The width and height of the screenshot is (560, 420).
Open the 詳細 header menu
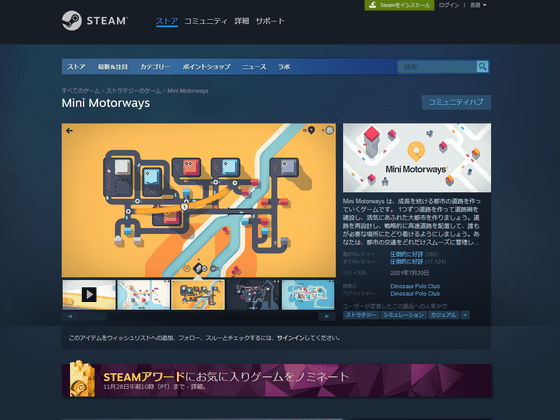(x=241, y=21)
